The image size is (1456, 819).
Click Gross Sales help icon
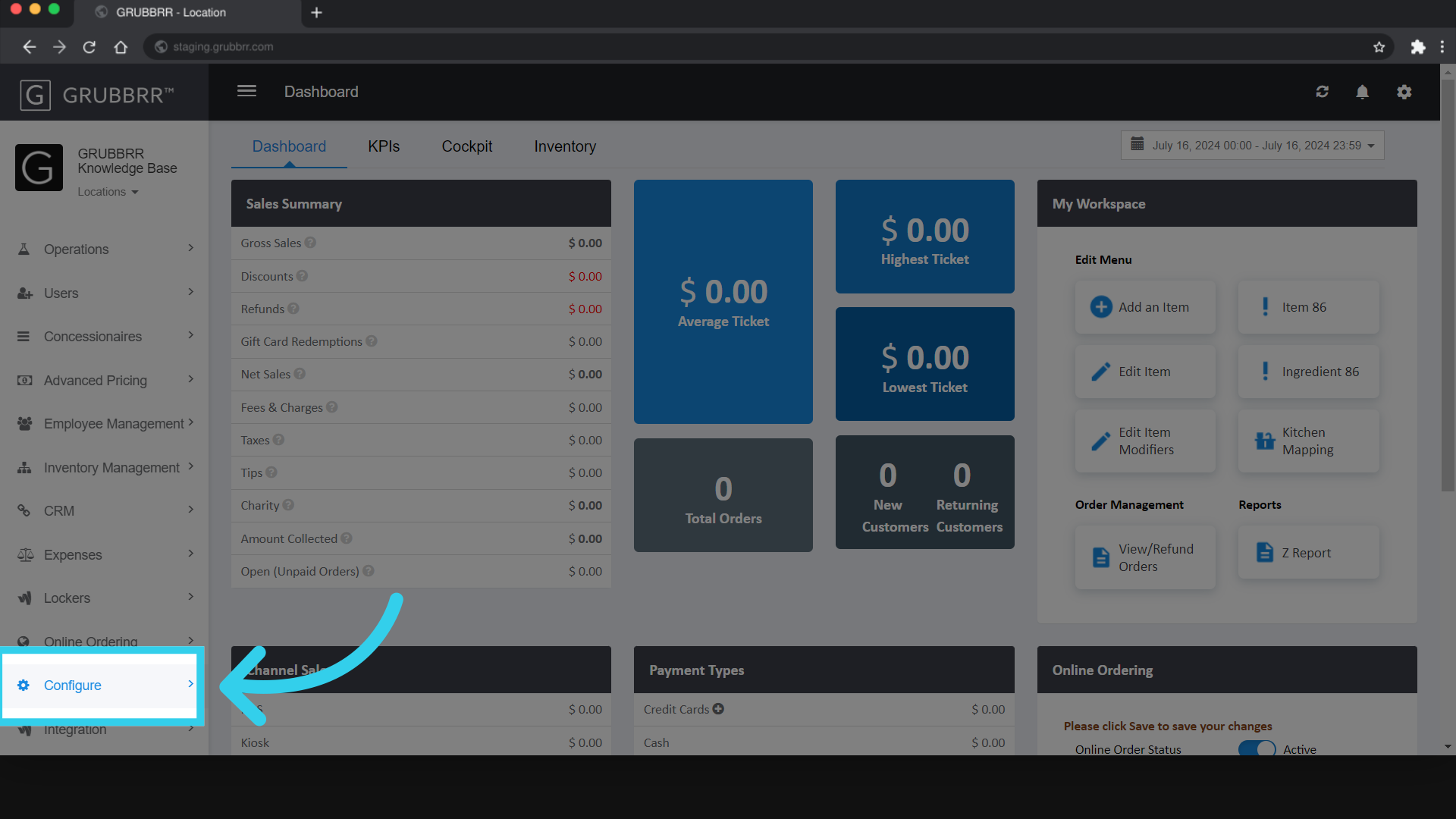[310, 243]
